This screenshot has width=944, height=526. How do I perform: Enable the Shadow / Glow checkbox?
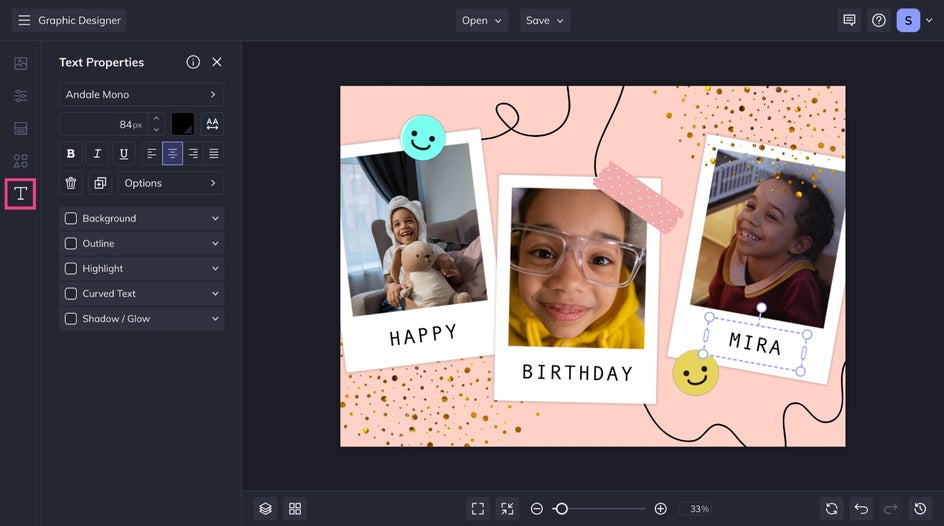click(x=70, y=319)
